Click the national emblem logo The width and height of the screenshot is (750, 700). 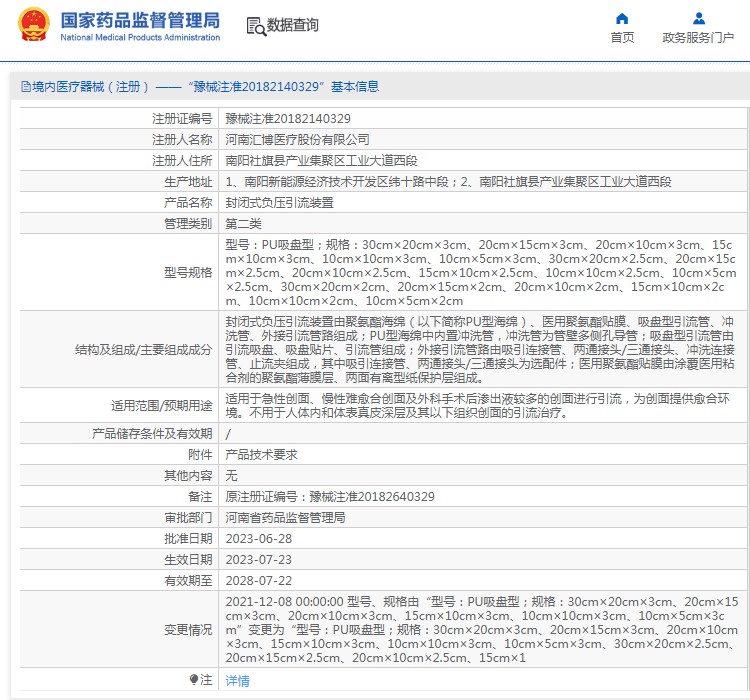click(x=33, y=23)
